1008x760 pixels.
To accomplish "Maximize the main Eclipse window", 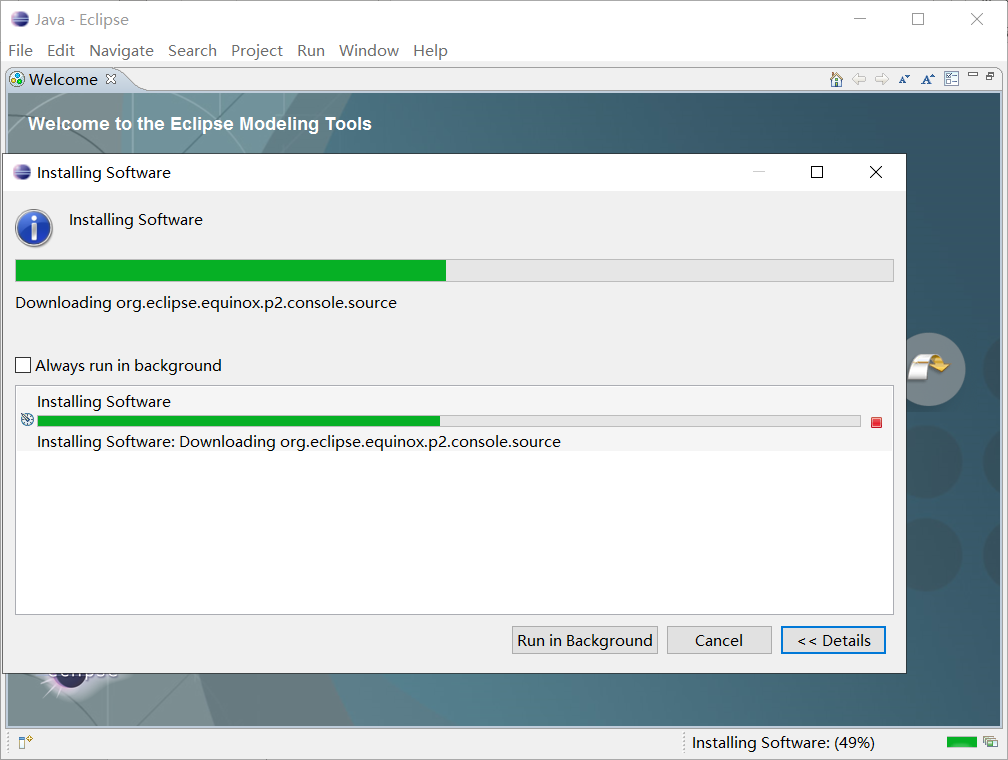I will click(918, 19).
